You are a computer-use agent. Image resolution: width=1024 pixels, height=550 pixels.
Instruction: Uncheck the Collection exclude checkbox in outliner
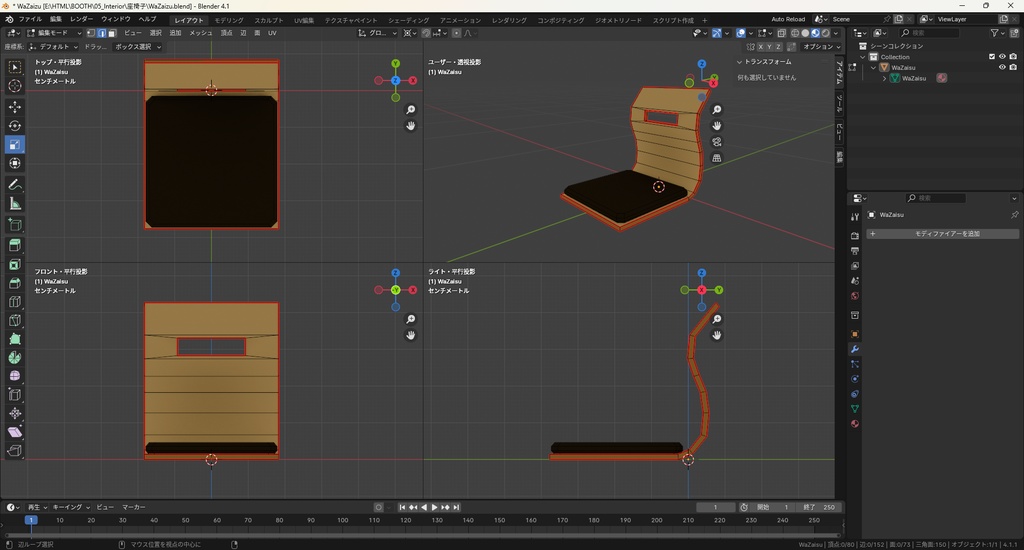(992, 57)
